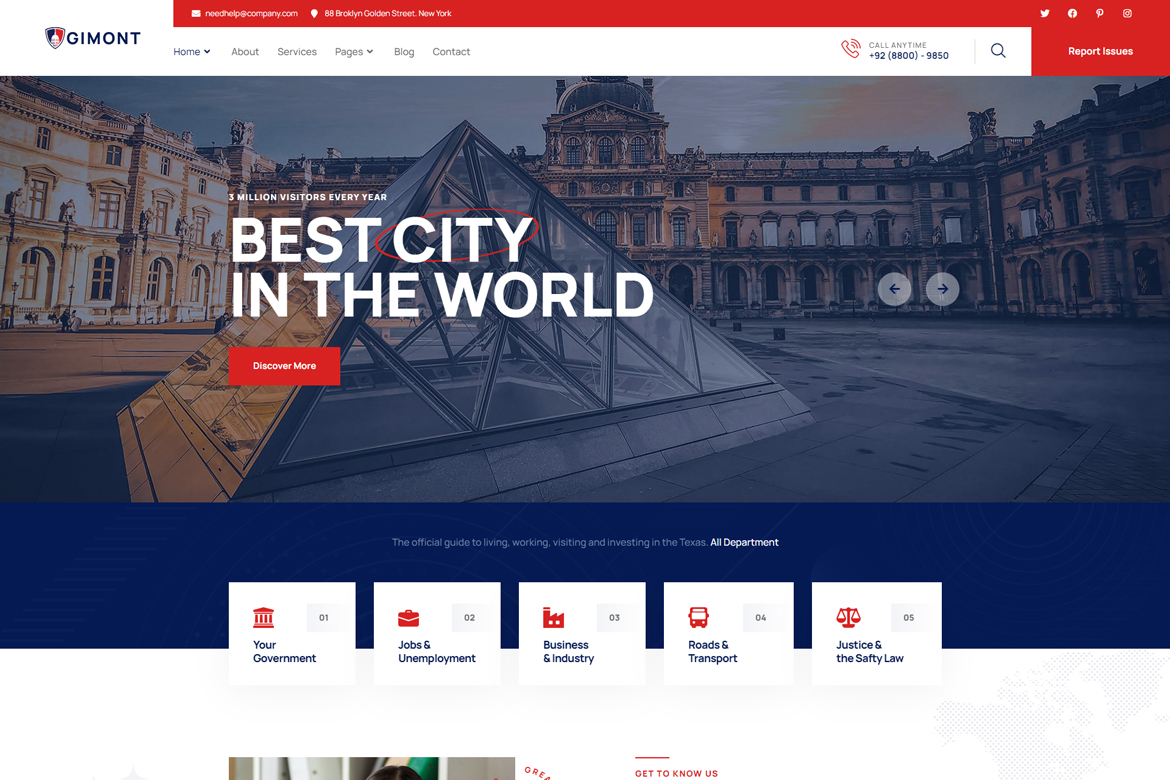Click the Report Issues button
The image size is (1170, 780).
pyautogui.click(x=1101, y=51)
